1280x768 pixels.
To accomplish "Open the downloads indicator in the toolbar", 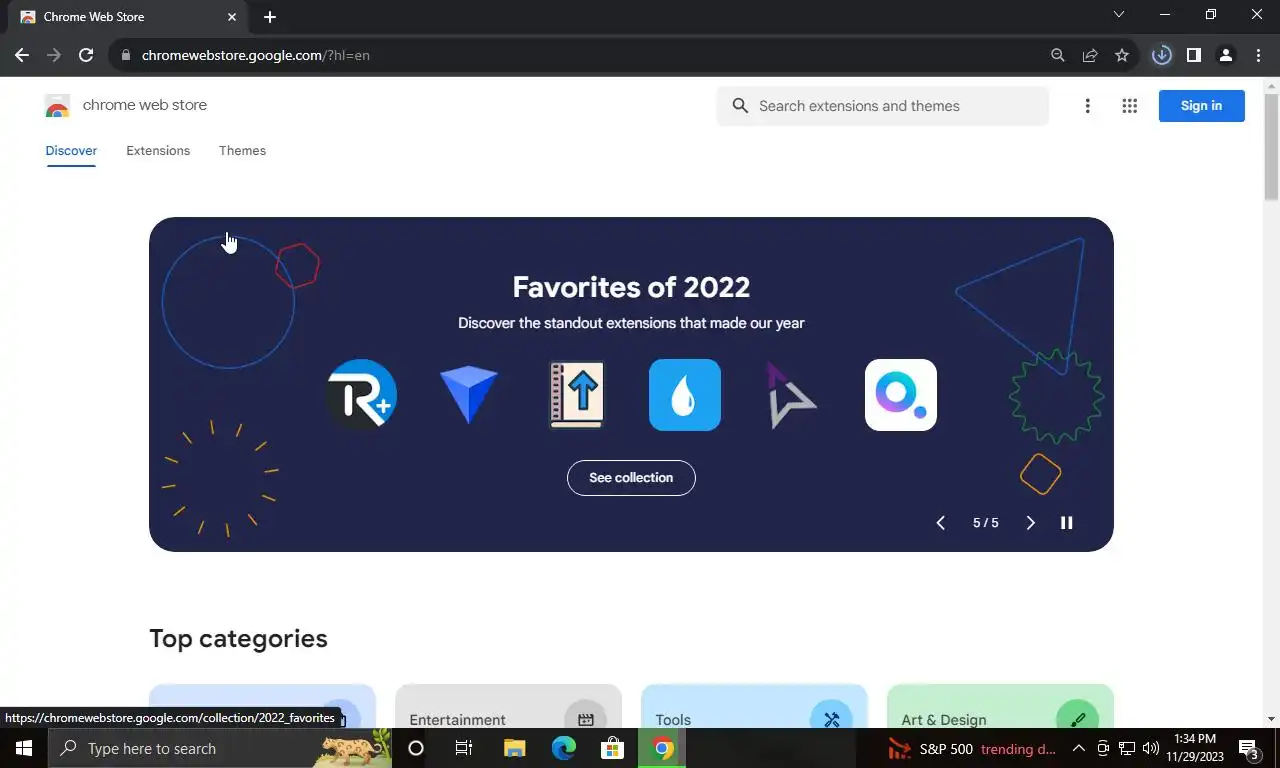I will pyautogui.click(x=1161, y=55).
